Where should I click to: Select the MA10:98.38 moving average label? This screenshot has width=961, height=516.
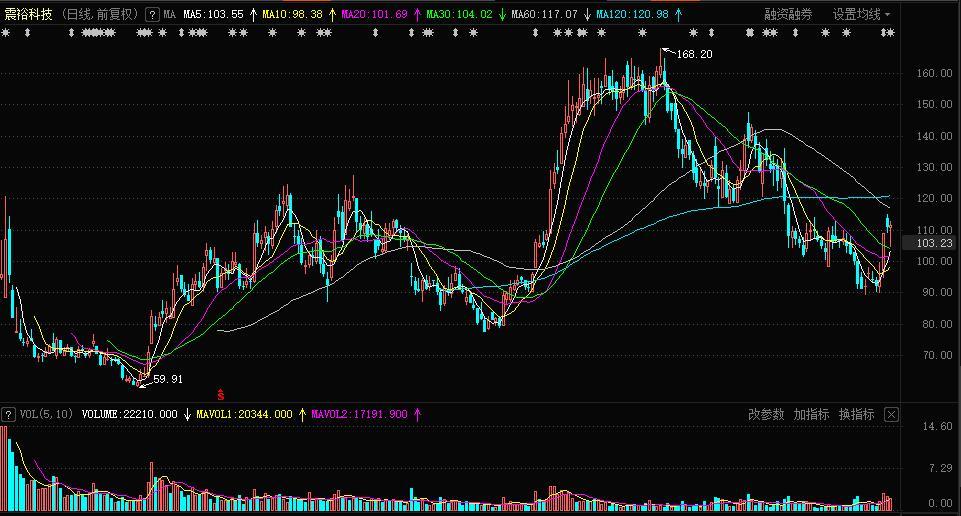(x=292, y=14)
